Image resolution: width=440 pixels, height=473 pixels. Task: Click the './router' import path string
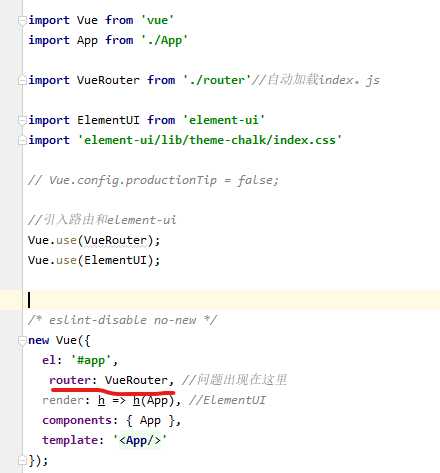point(217,80)
